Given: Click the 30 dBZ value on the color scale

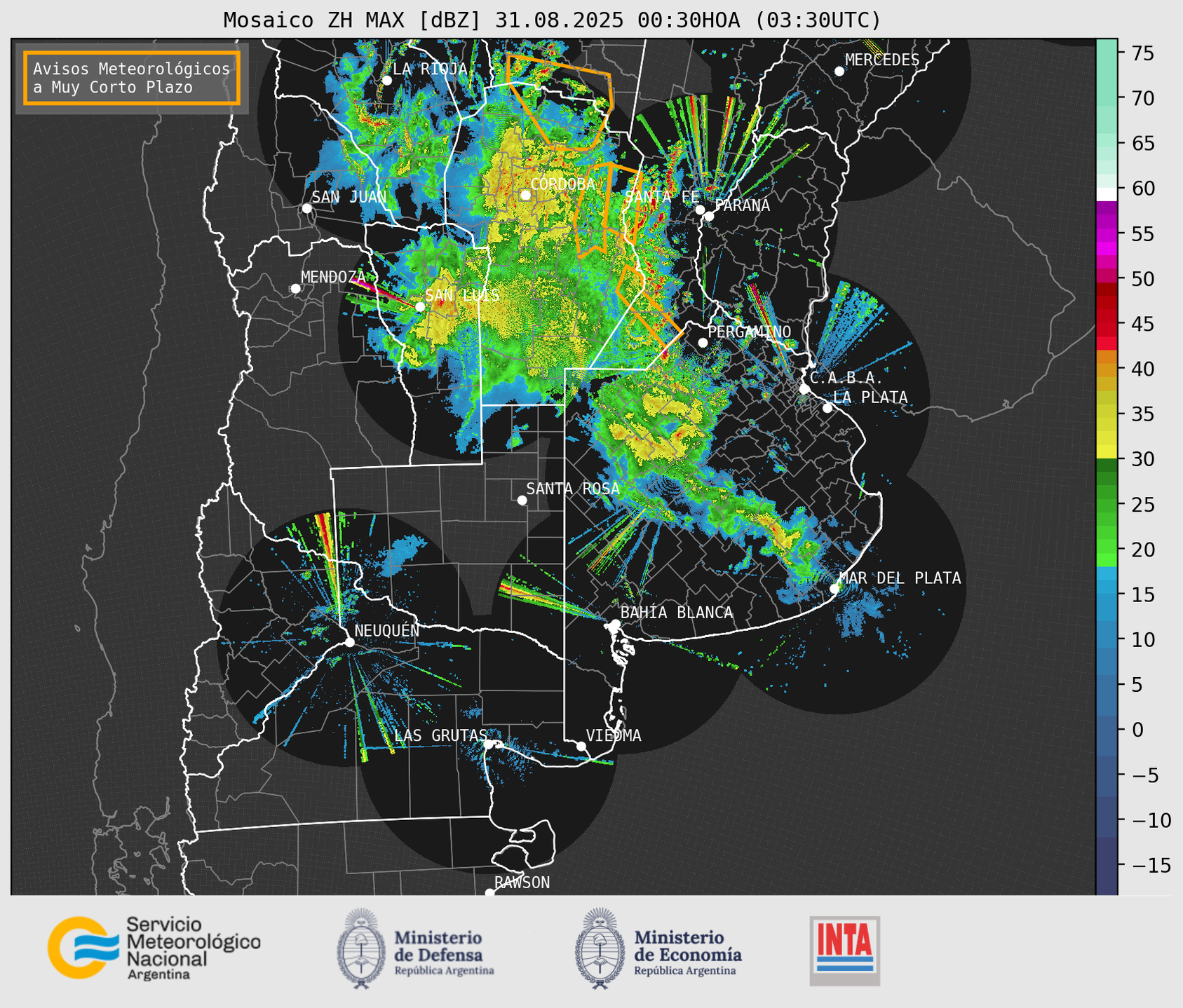Looking at the screenshot, I should click(x=1143, y=459).
